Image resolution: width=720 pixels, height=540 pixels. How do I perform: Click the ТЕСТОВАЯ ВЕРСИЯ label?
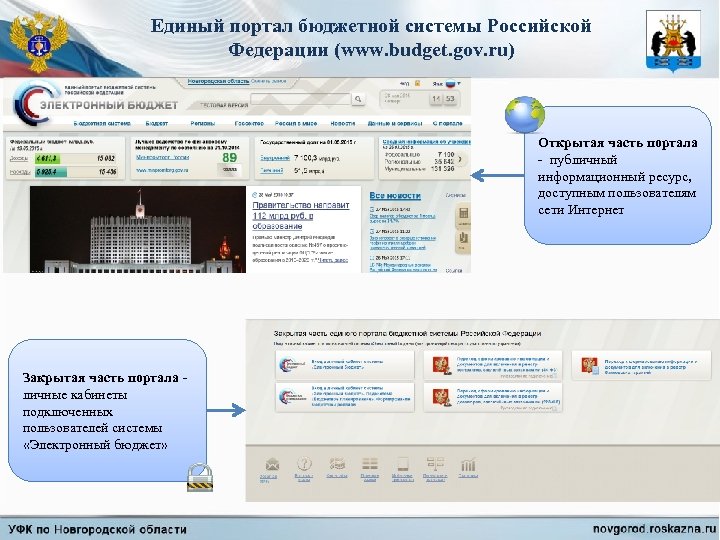click(224, 105)
